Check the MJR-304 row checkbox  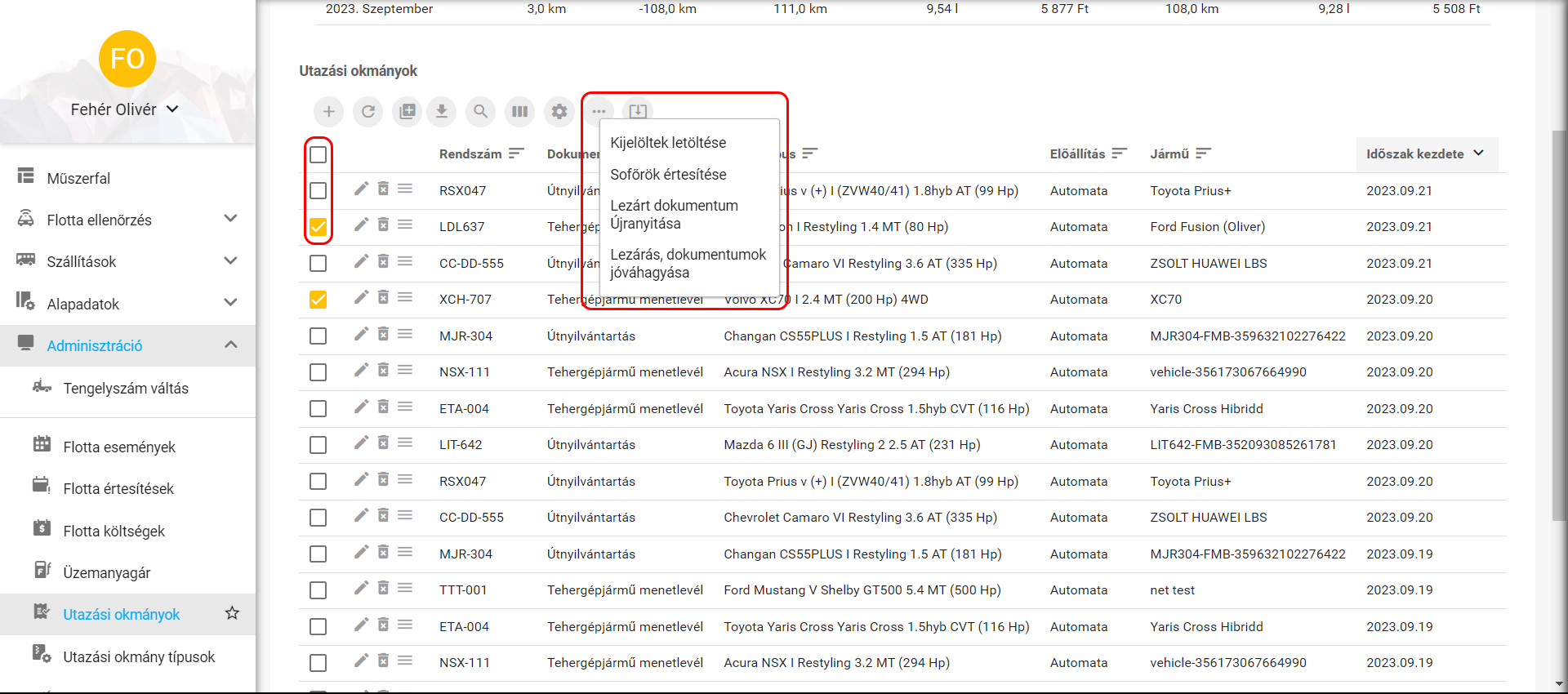click(318, 336)
